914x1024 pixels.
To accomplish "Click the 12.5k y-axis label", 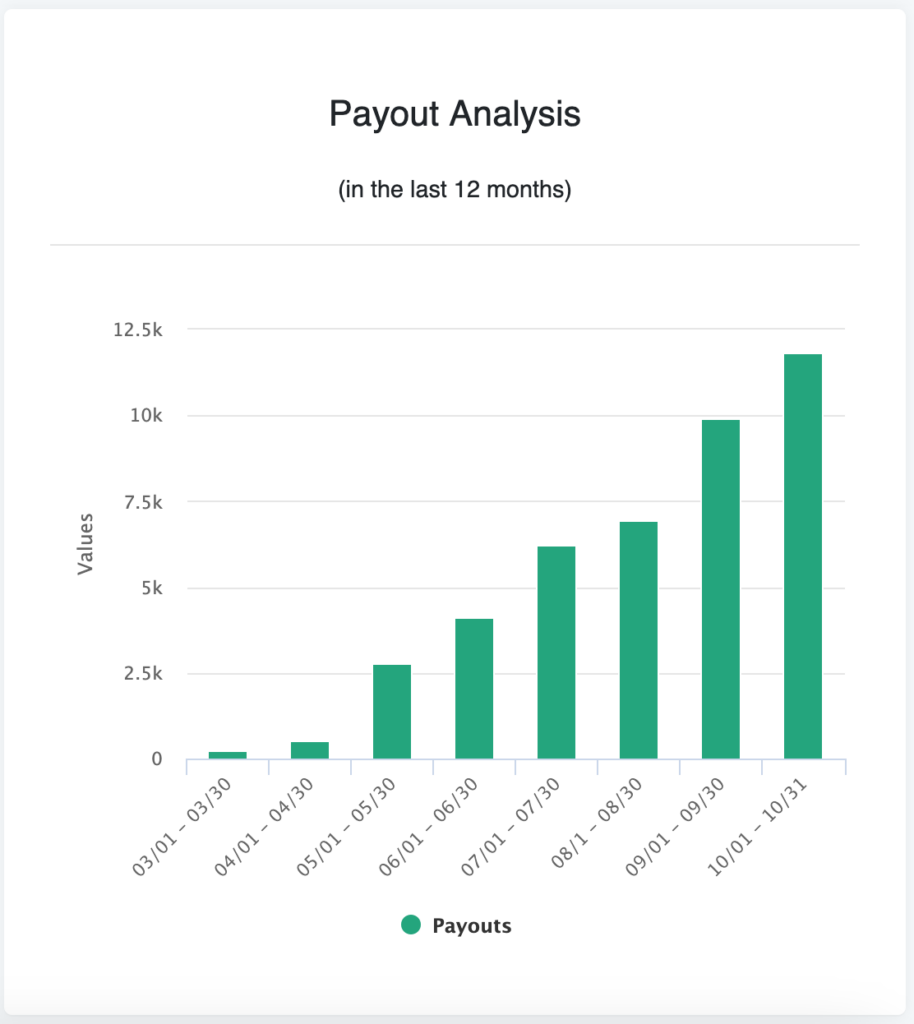I will (137, 330).
